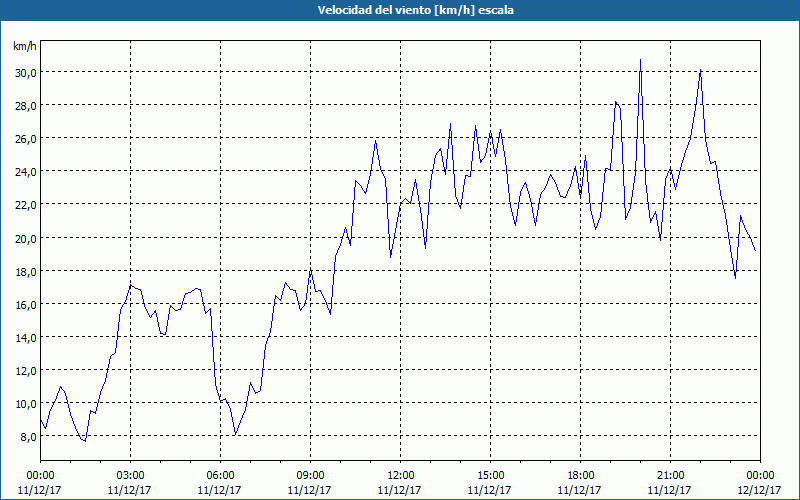Click the 20,0 y-axis value
The height and width of the screenshot is (500, 800).
[x=26, y=238]
